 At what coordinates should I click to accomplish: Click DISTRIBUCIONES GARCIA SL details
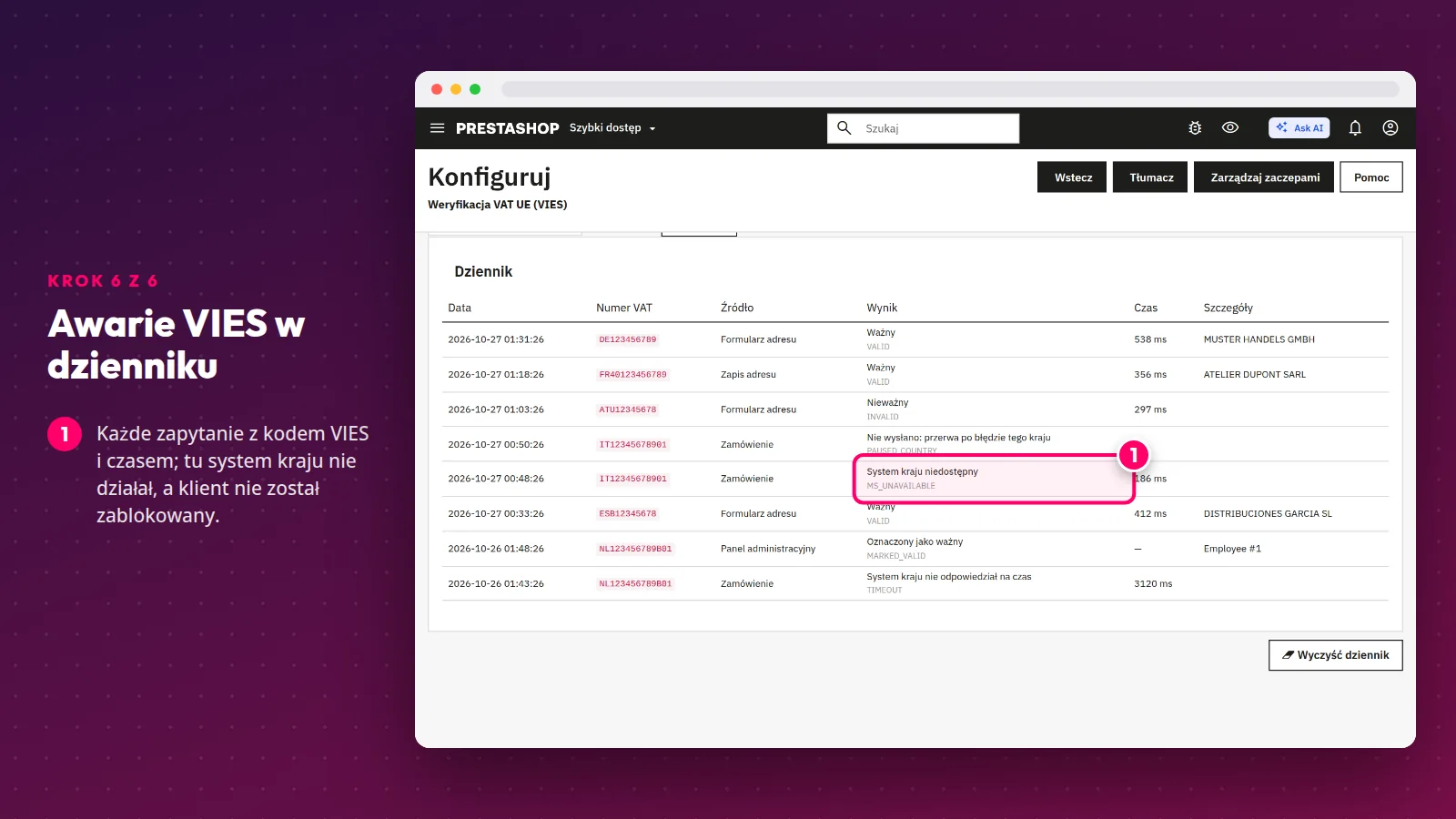click(x=1268, y=514)
